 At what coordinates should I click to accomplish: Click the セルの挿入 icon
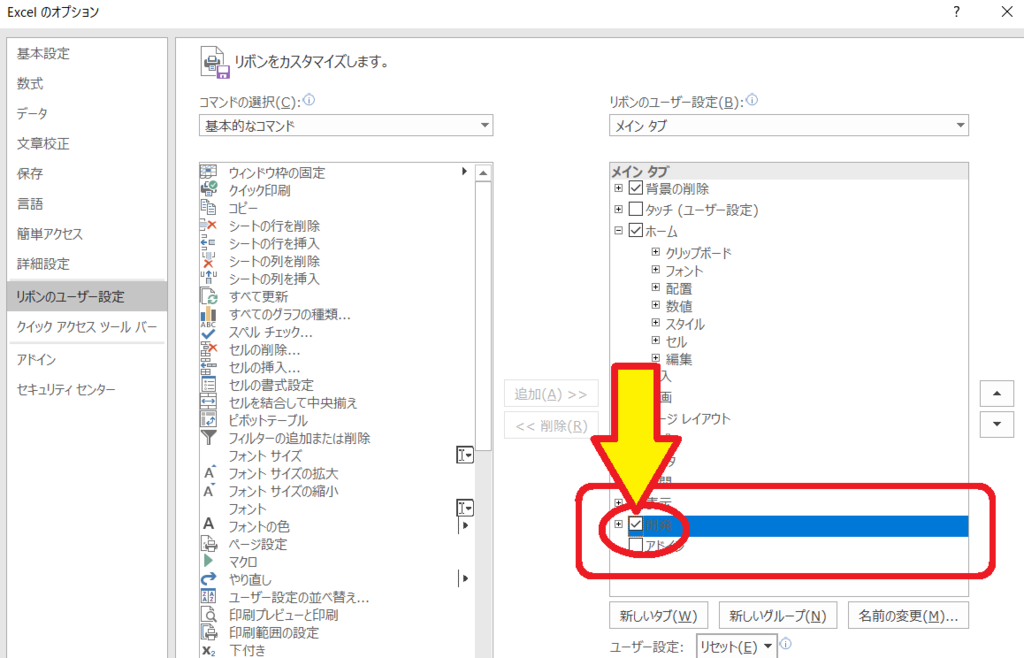pos(208,367)
